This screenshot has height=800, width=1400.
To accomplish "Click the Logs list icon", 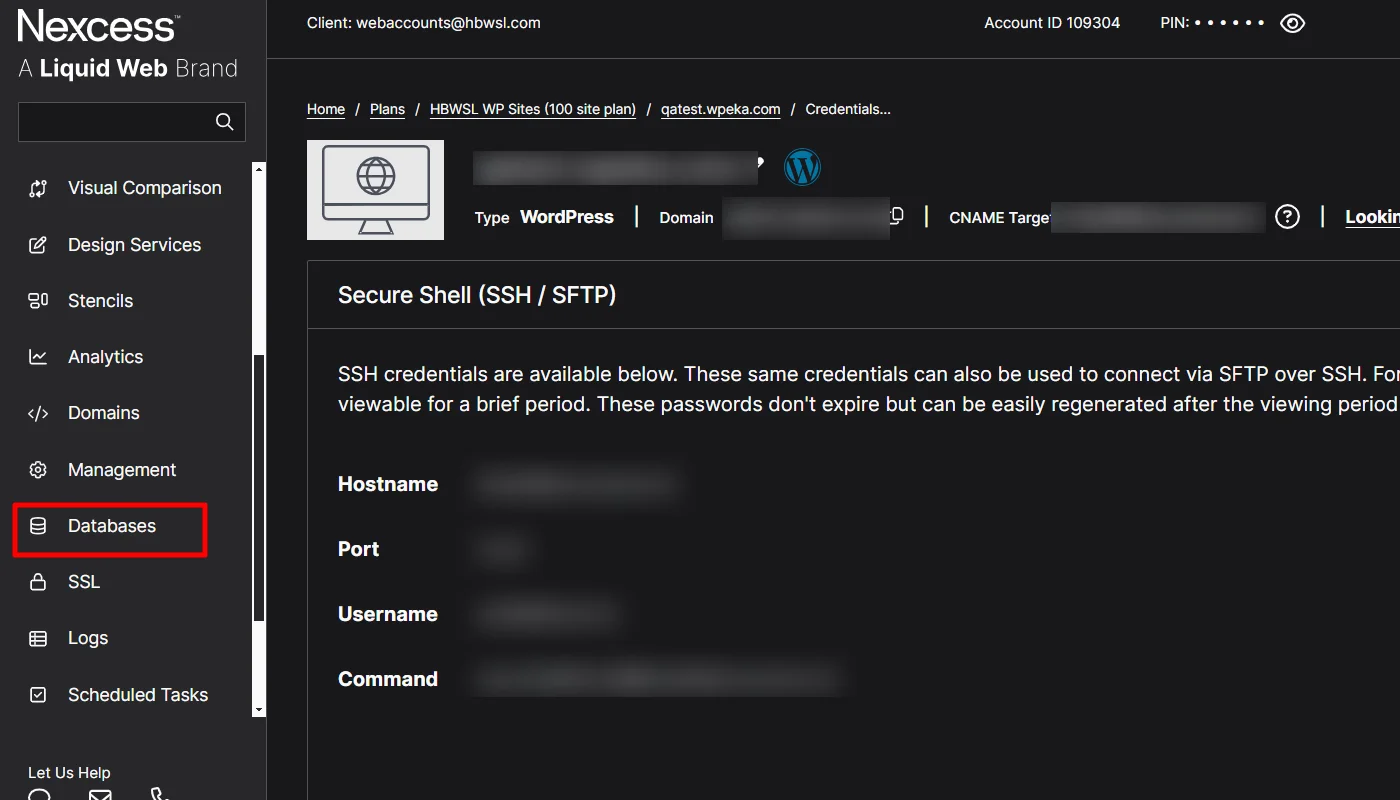I will tap(38, 638).
